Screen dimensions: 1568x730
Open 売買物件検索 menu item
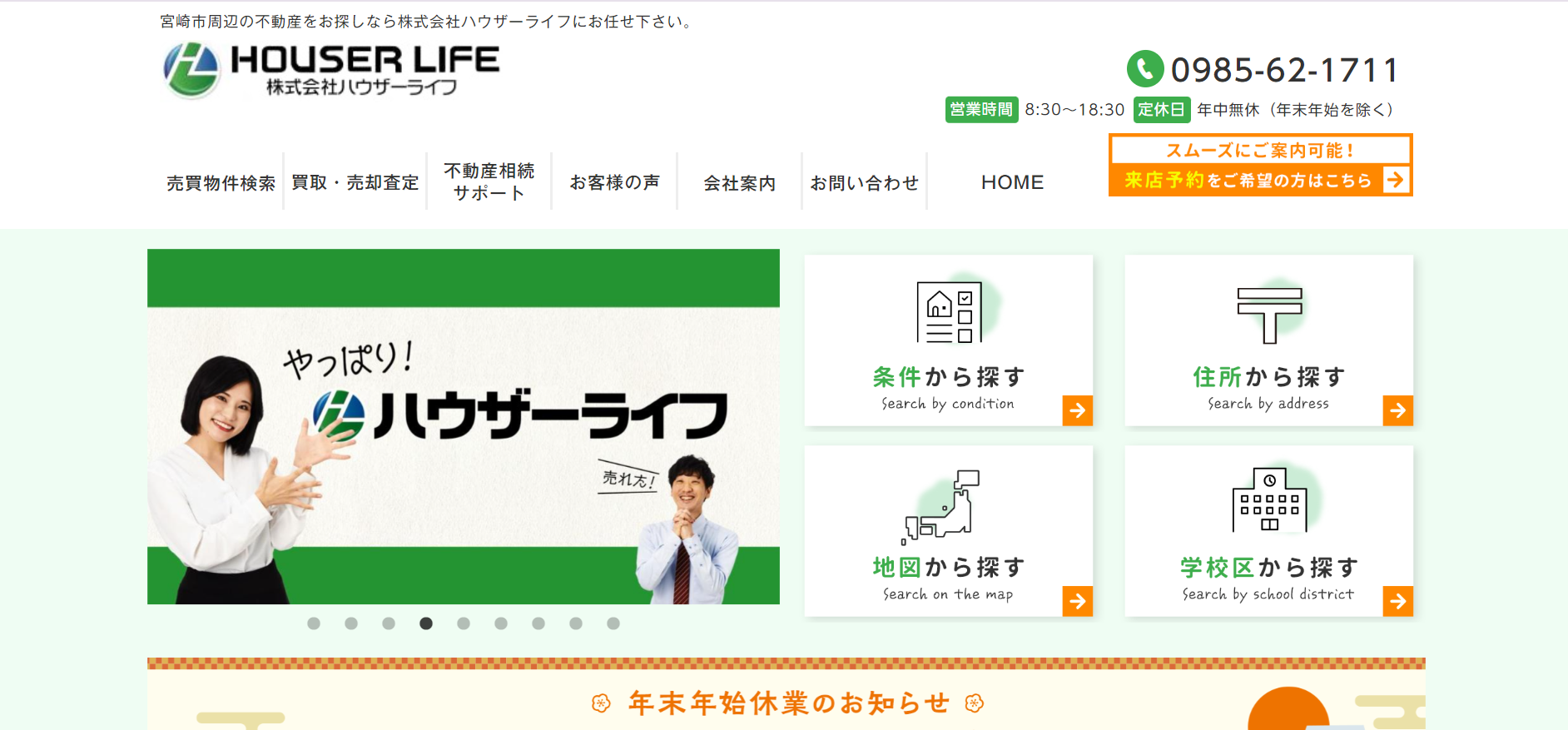[x=221, y=183]
